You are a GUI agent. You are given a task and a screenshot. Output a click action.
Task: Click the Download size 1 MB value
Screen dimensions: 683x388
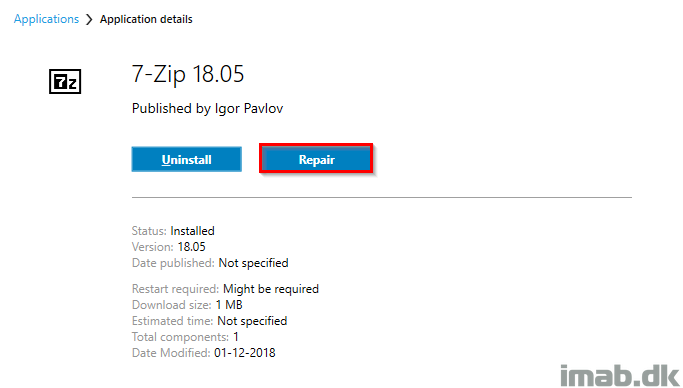coord(229,305)
